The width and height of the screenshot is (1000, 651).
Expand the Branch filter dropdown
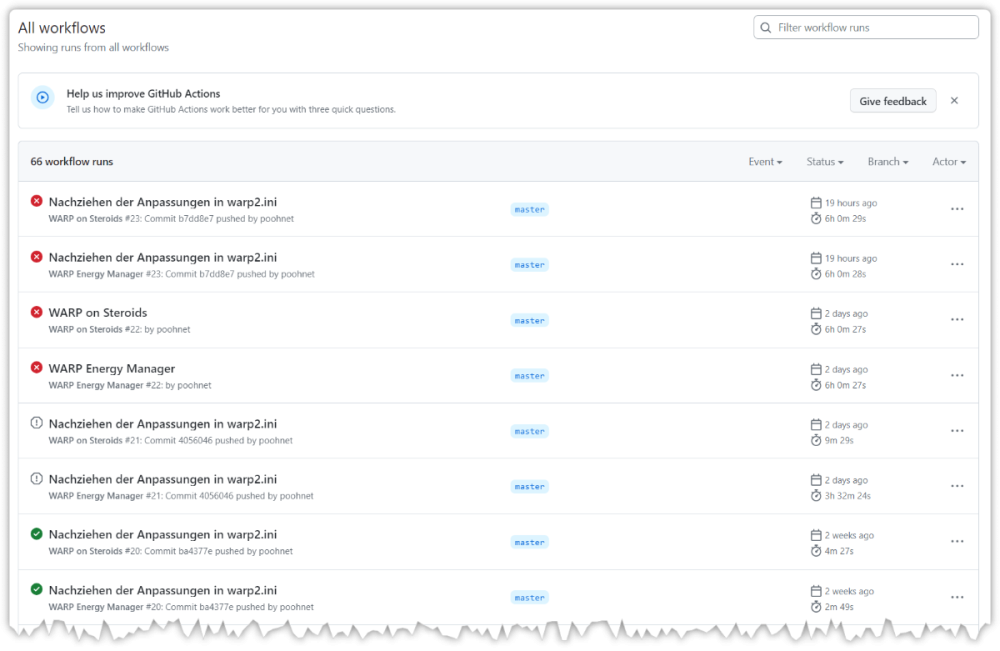click(887, 162)
